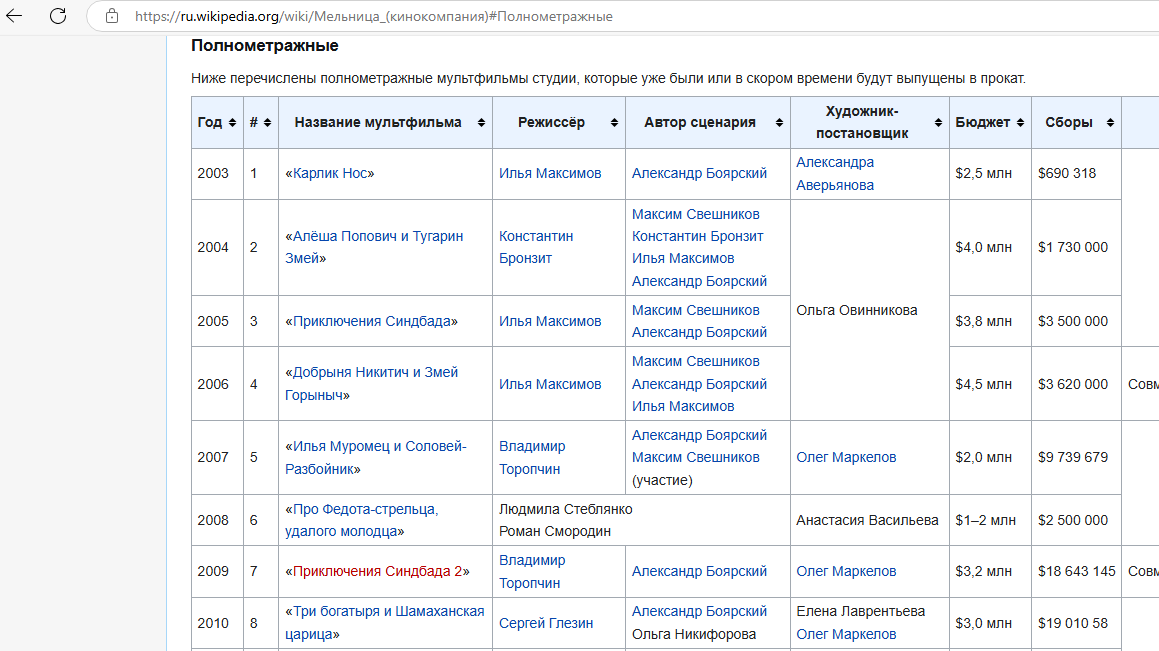Sort by Художник-постановщик column
Viewport: 1159px width, 651px height.
938,123
